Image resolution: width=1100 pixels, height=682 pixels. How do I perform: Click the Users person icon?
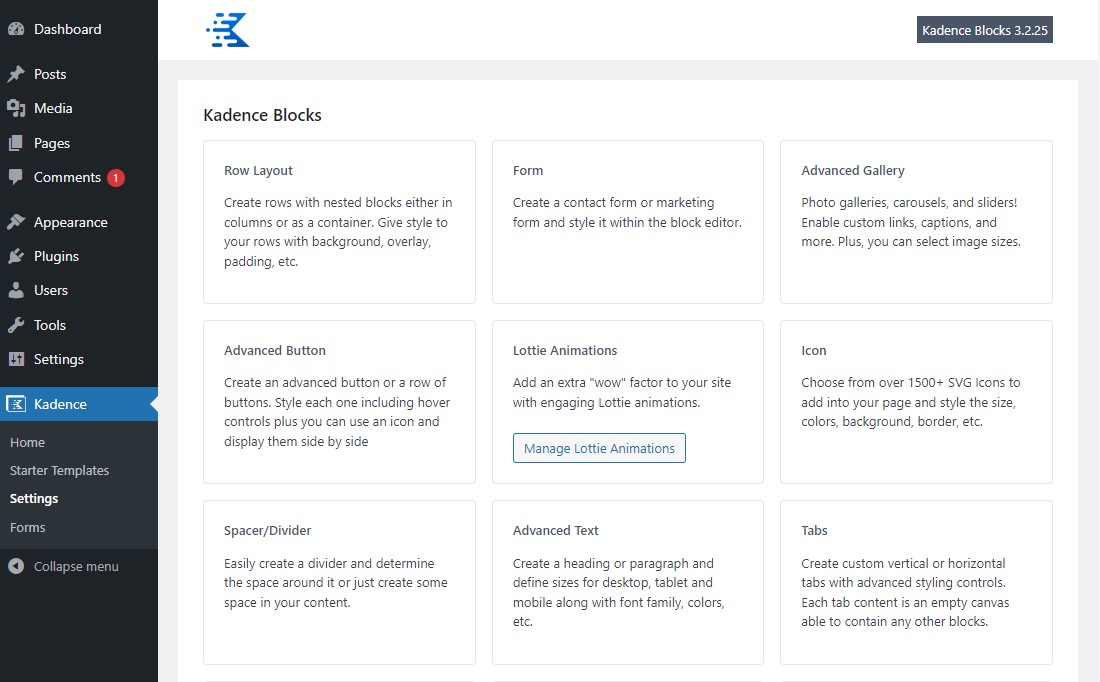(16, 290)
